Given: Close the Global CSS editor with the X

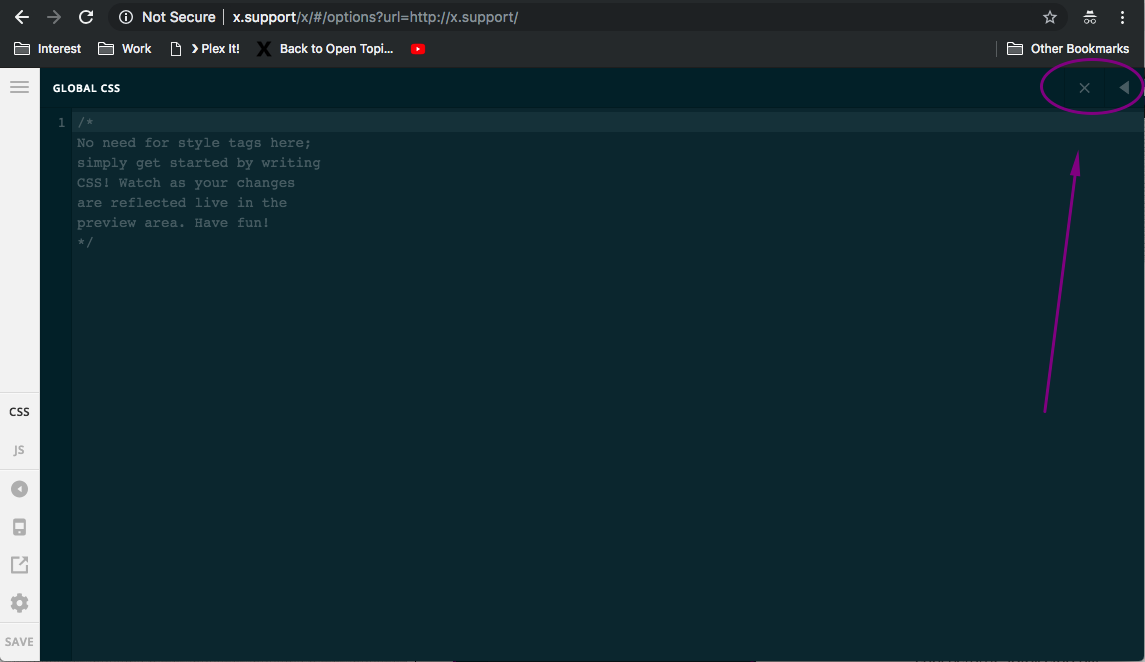Looking at the screenshot, I should (x=1084, y=87).
